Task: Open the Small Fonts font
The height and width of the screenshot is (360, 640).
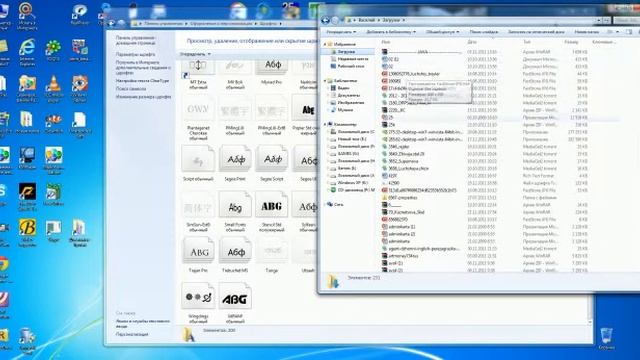Action: pos(235,211)
